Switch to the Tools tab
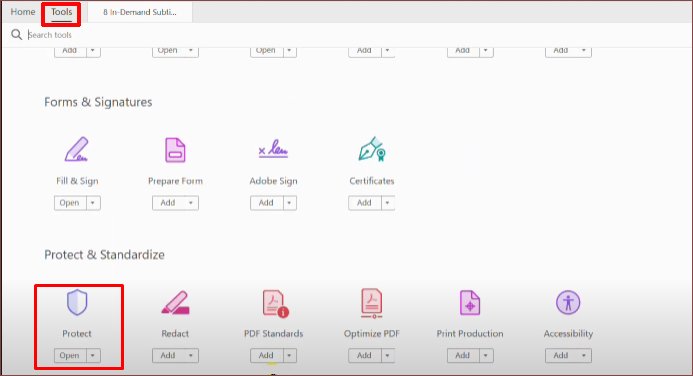 pyautogui.click(x=61, y=12)
